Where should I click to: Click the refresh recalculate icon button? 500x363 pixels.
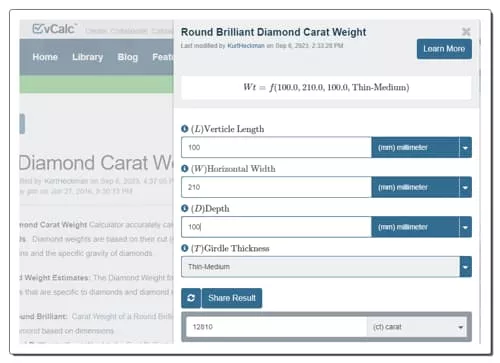click(x=191, y=298)
